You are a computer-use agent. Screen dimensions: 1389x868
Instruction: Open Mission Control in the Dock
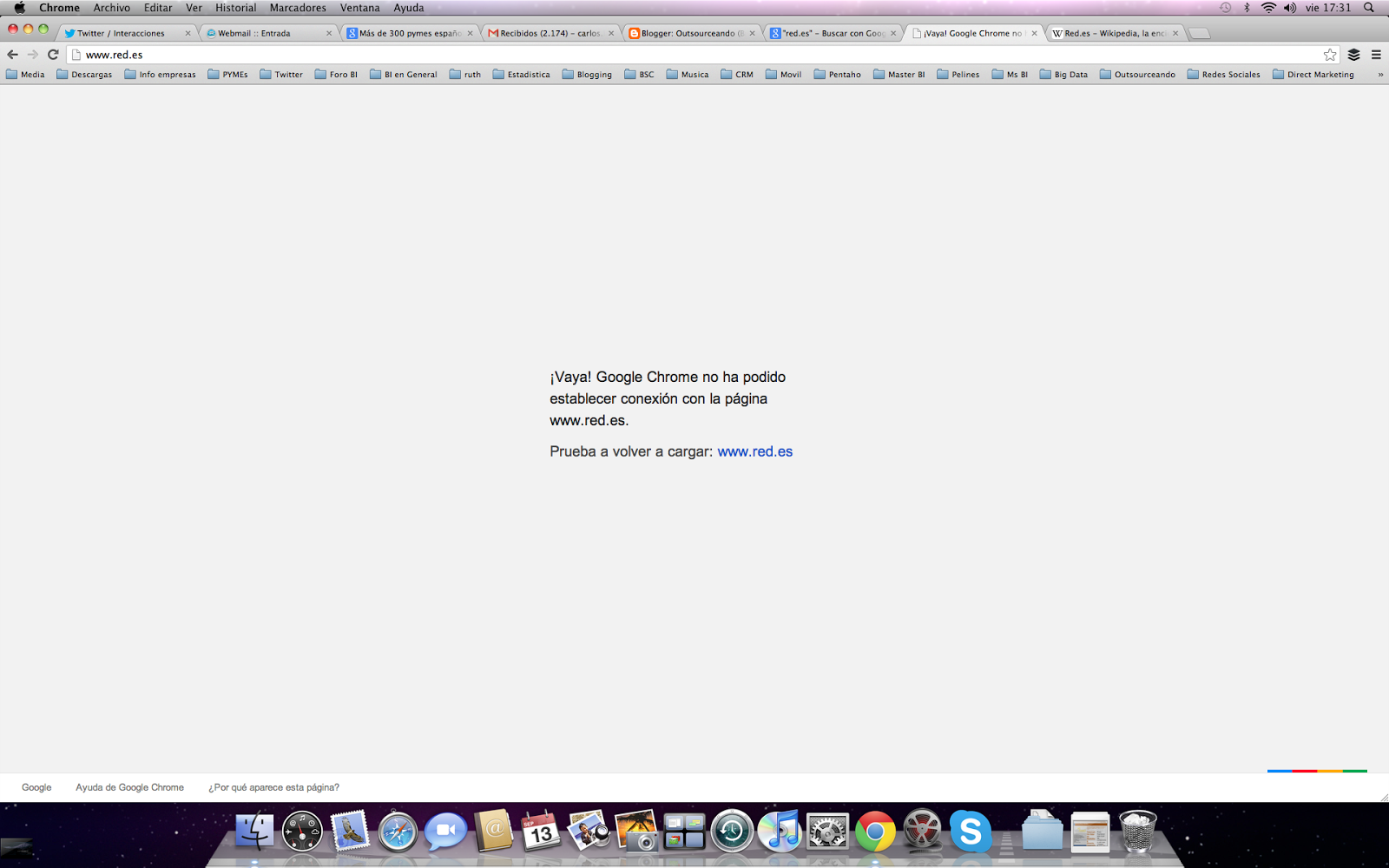point(684,832)
